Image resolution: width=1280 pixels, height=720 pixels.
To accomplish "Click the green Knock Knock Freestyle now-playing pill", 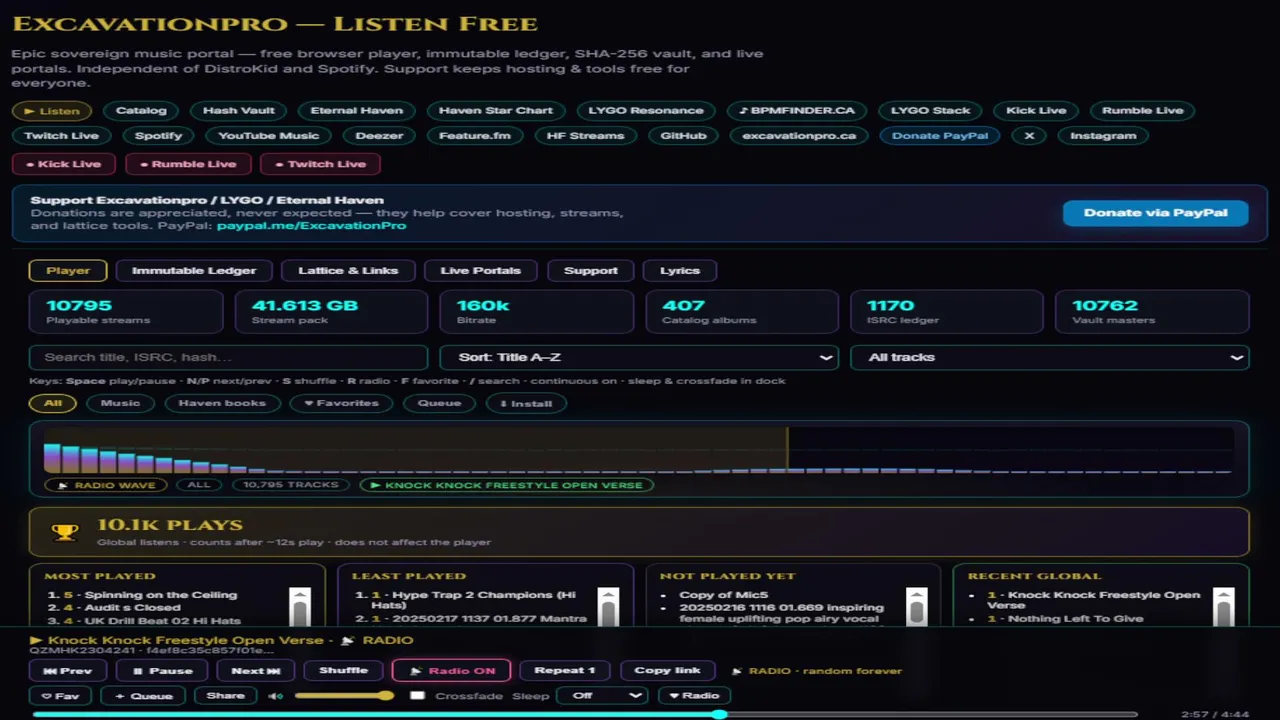I will click(506, 485).
